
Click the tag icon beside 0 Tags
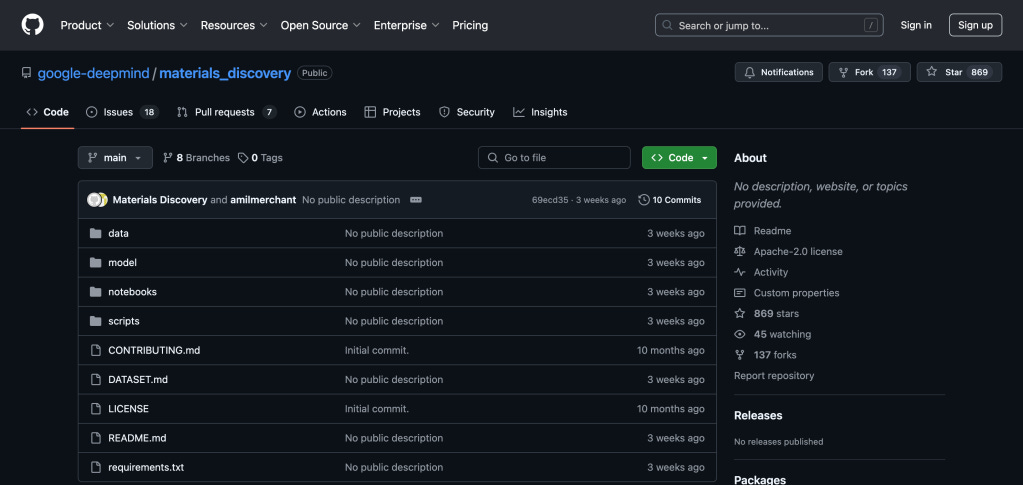coord(243,158)
